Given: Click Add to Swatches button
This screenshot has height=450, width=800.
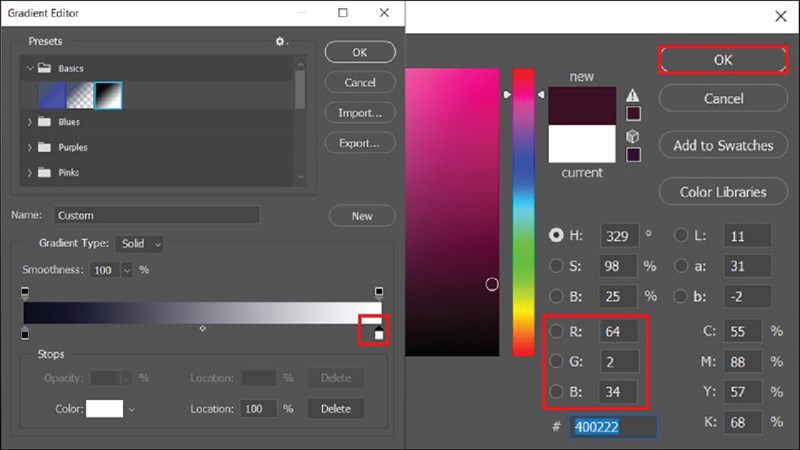Looking at the screenshot, I should (x=723, y=145).
